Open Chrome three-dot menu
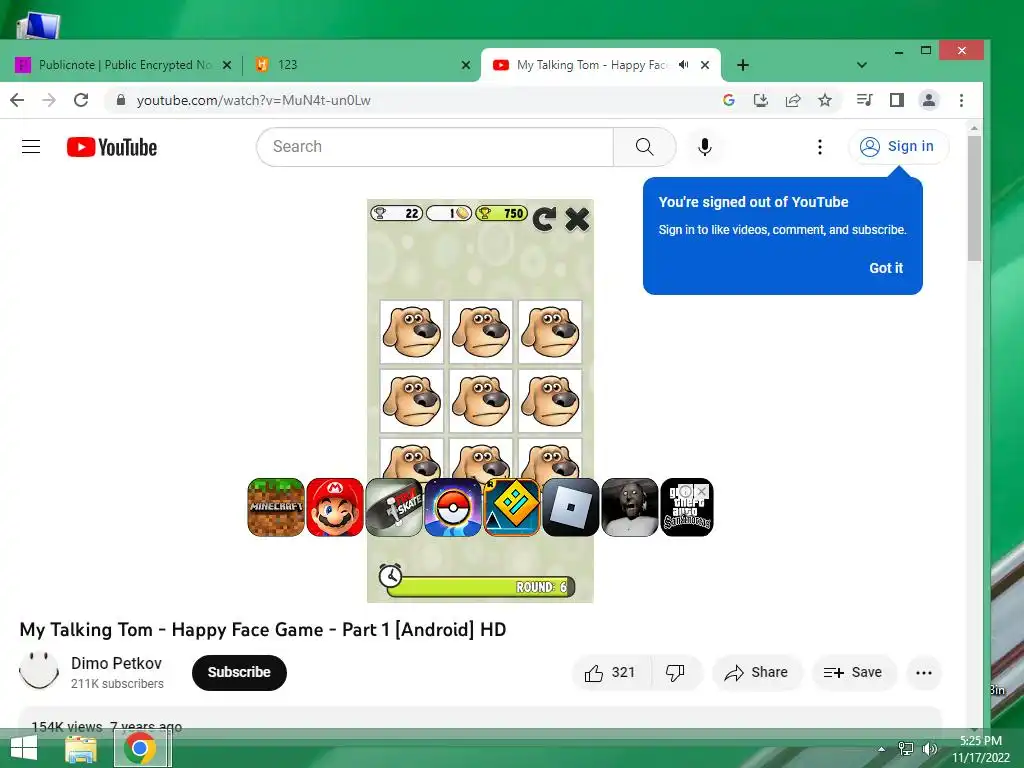 point(961,100)
